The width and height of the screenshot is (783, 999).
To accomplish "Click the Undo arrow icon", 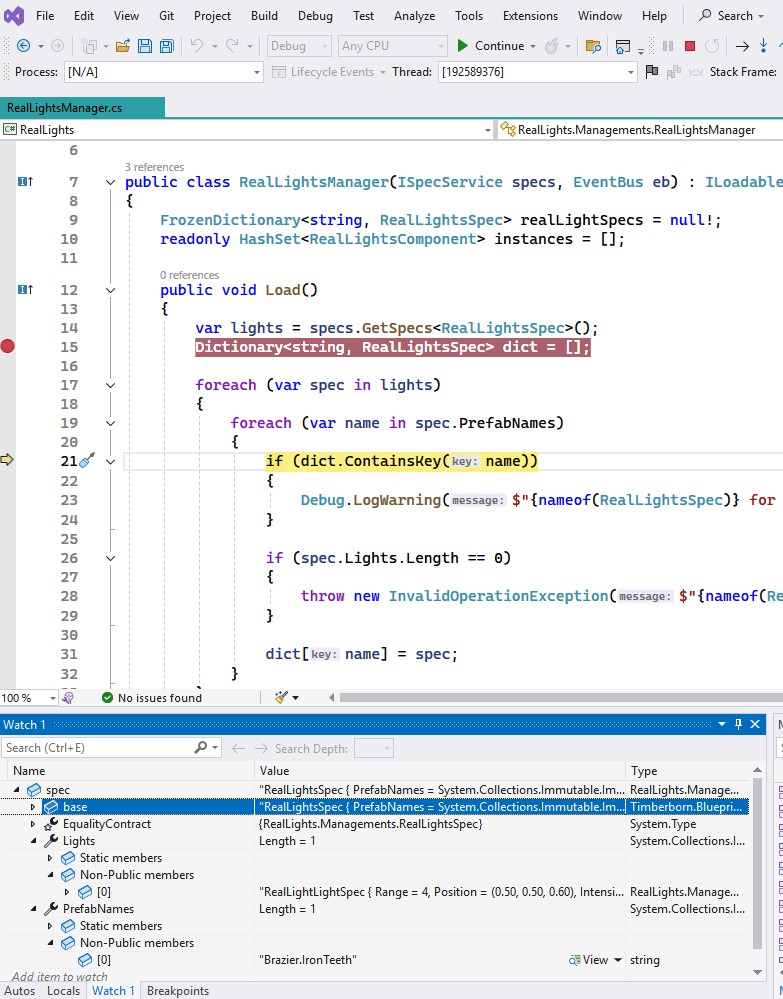I will (197, 46).
